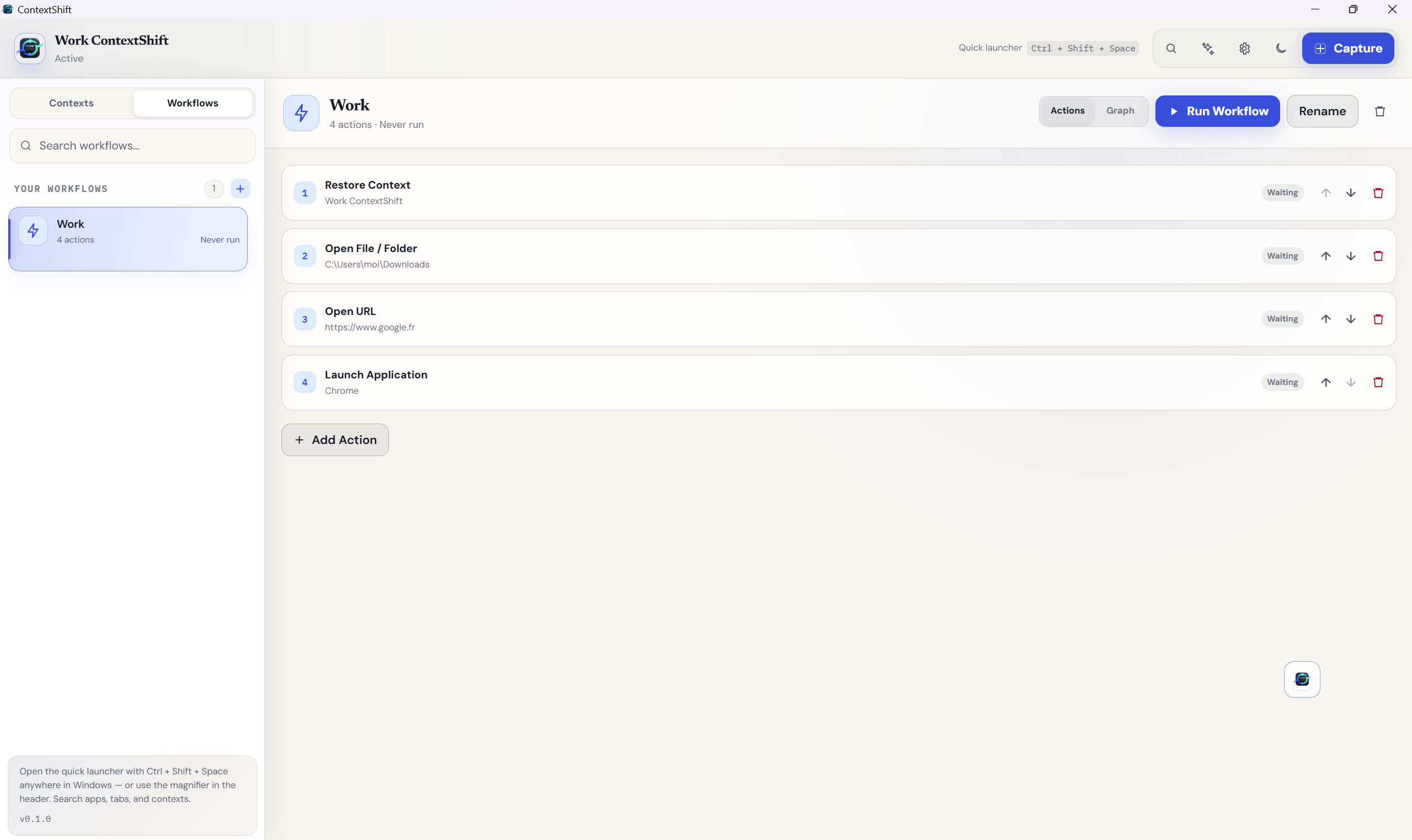This screenshot has width=1412, height=840.
Task: Click the ContextShift logo in the header
Action: coord(29,48)
